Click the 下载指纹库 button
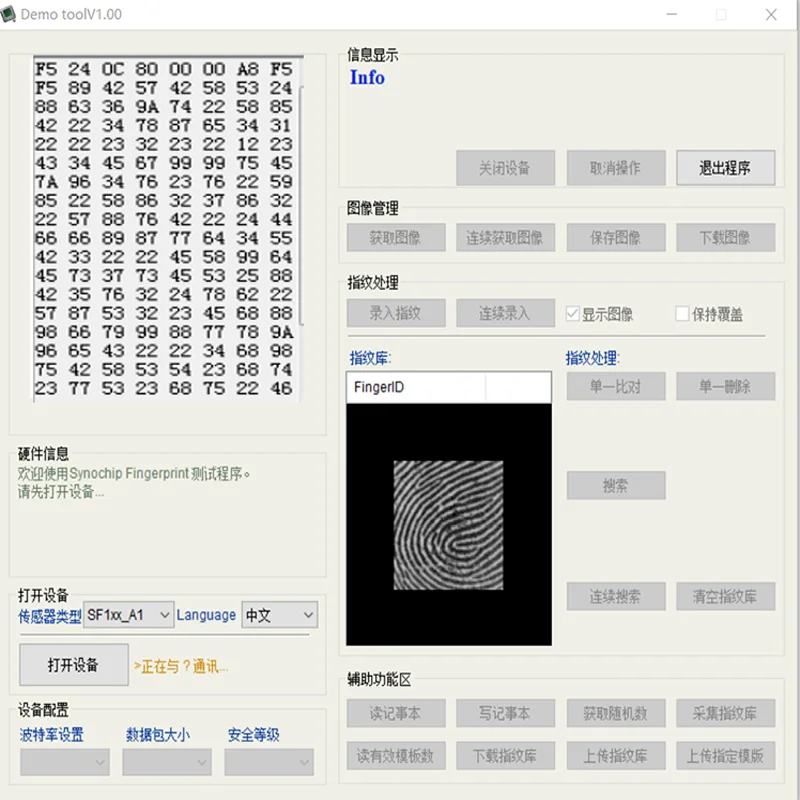 pos(505,756)
